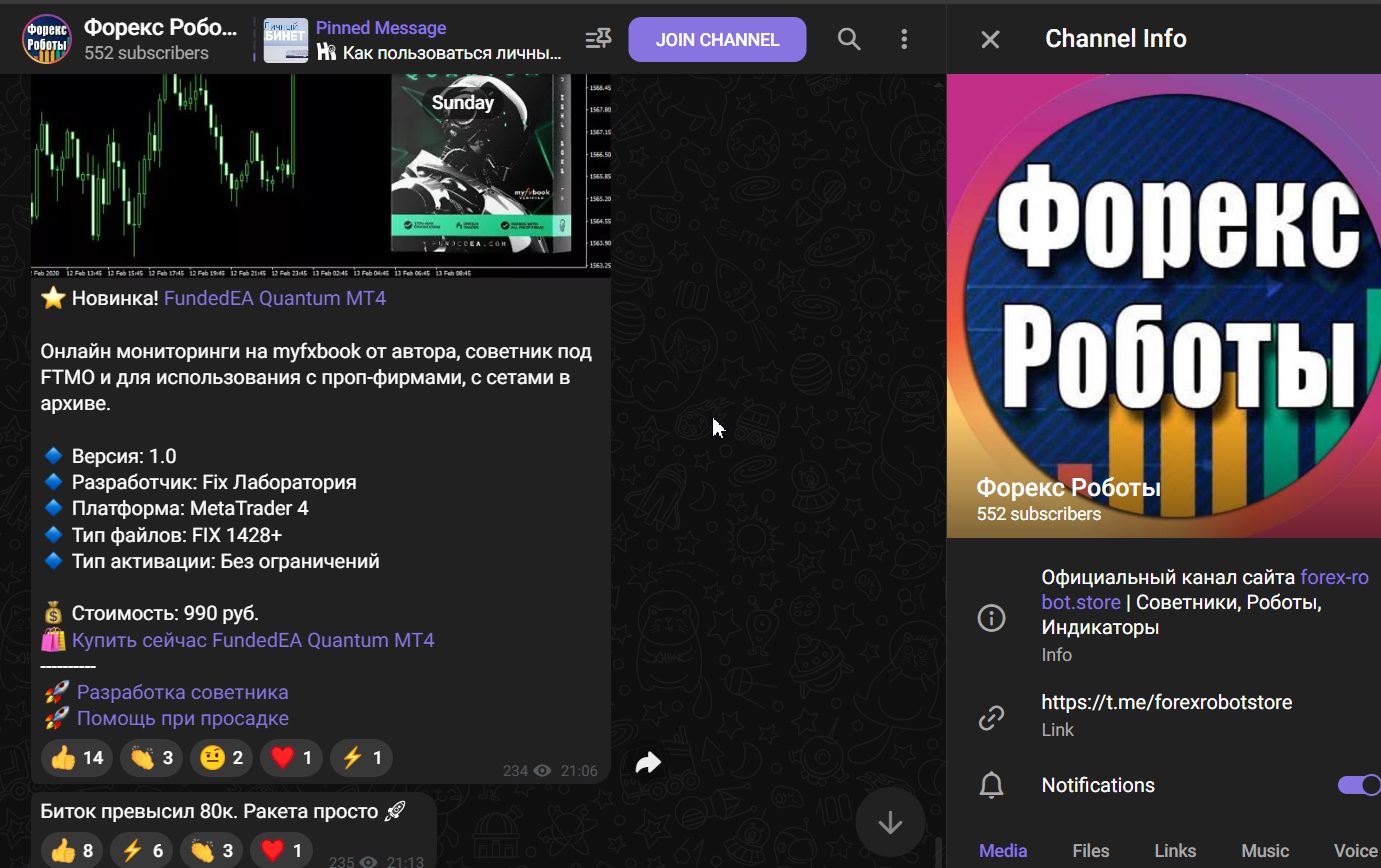This screenshot has height=868, width=1381.
Task: Click the Channel Info panel title
Action: (1116, 39)
